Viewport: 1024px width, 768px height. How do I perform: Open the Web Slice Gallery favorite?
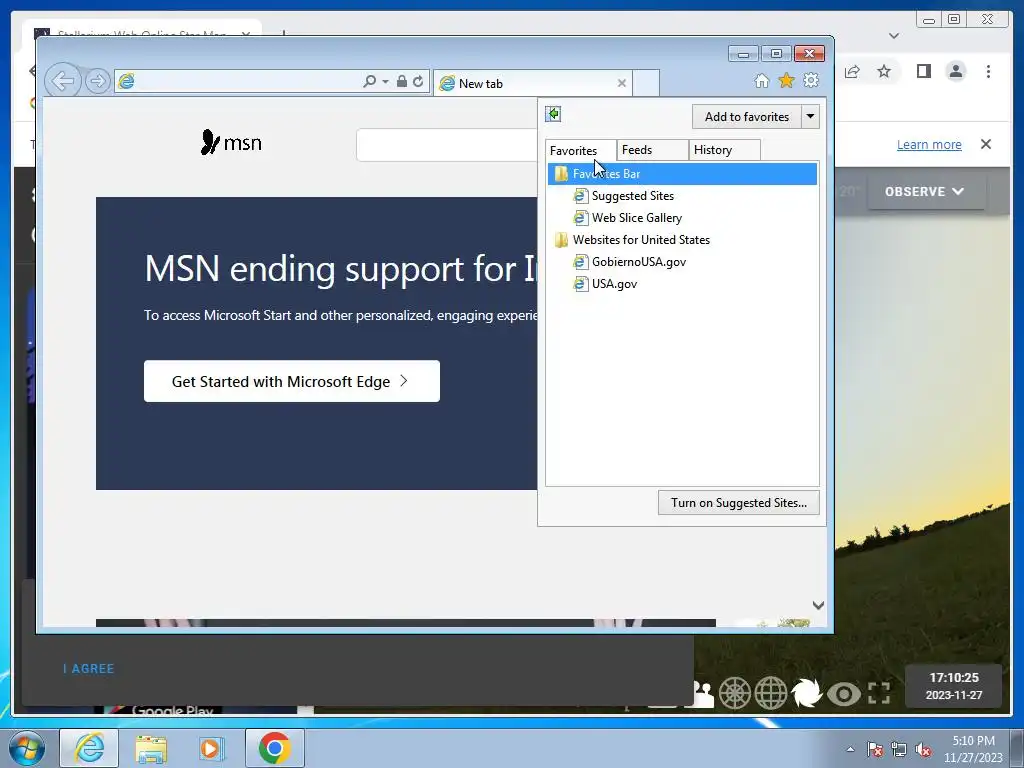point(636,218)
